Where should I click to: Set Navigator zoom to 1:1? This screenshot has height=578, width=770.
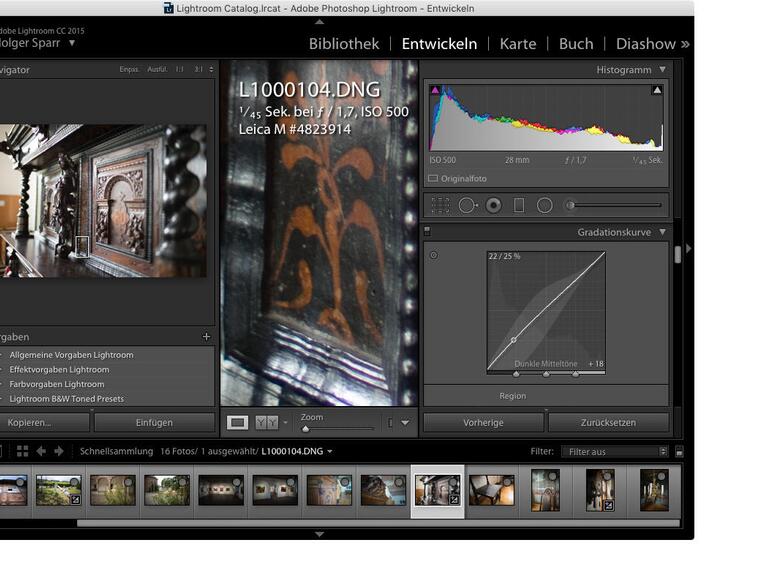[x=179, y=69]
